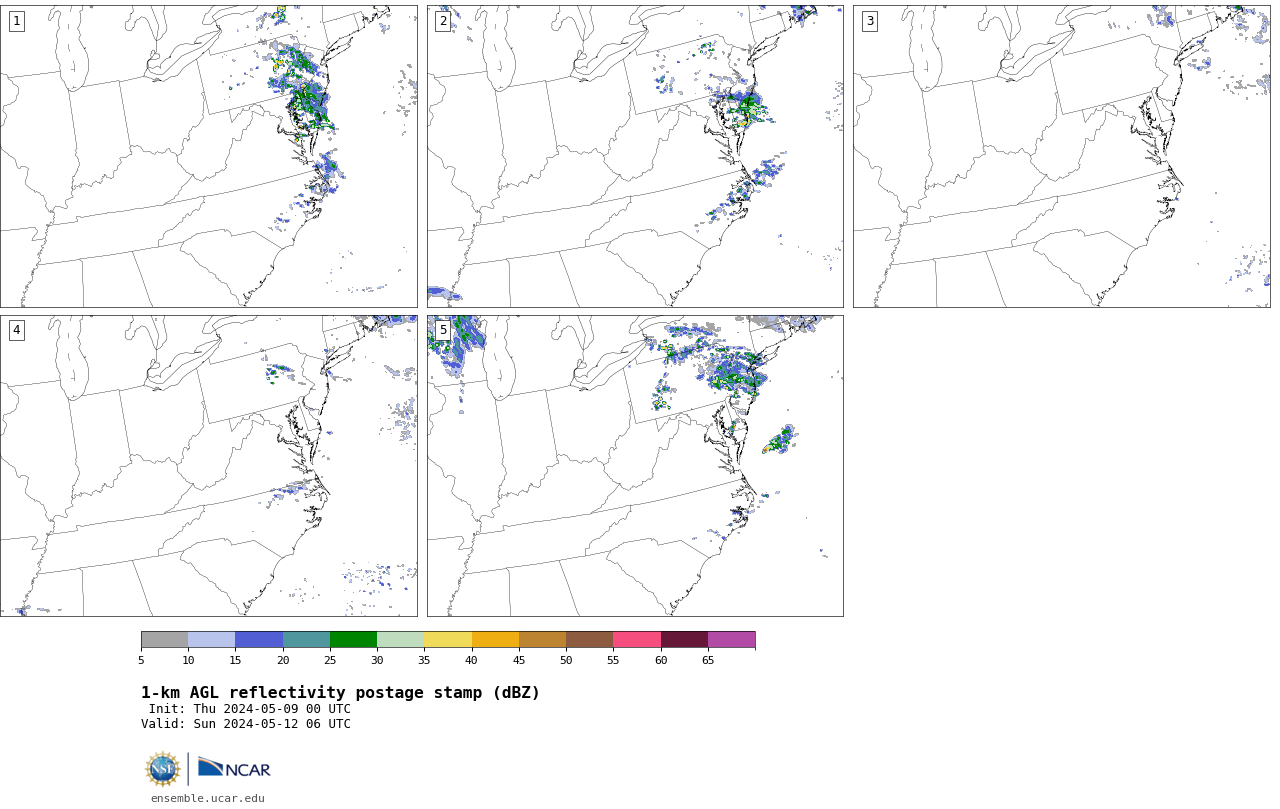Click the NSF logo icon

tap(163, 769)
